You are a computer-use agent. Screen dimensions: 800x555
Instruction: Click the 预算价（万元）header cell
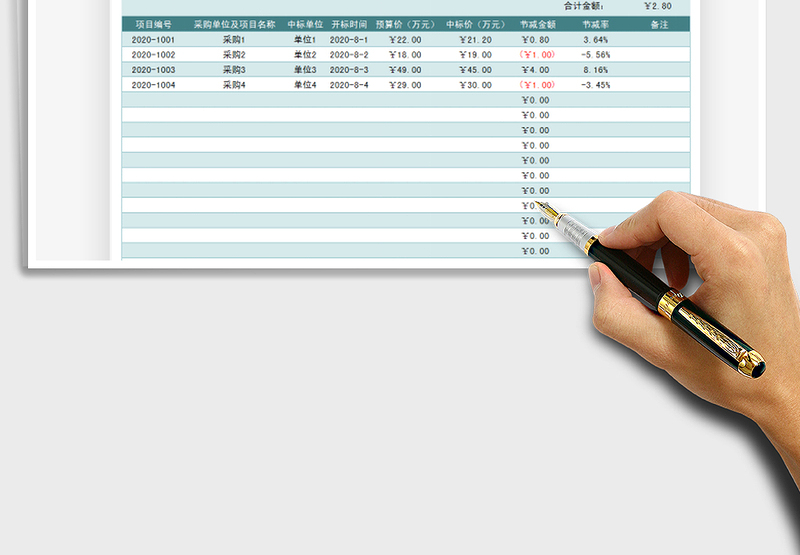click(403, 24)
